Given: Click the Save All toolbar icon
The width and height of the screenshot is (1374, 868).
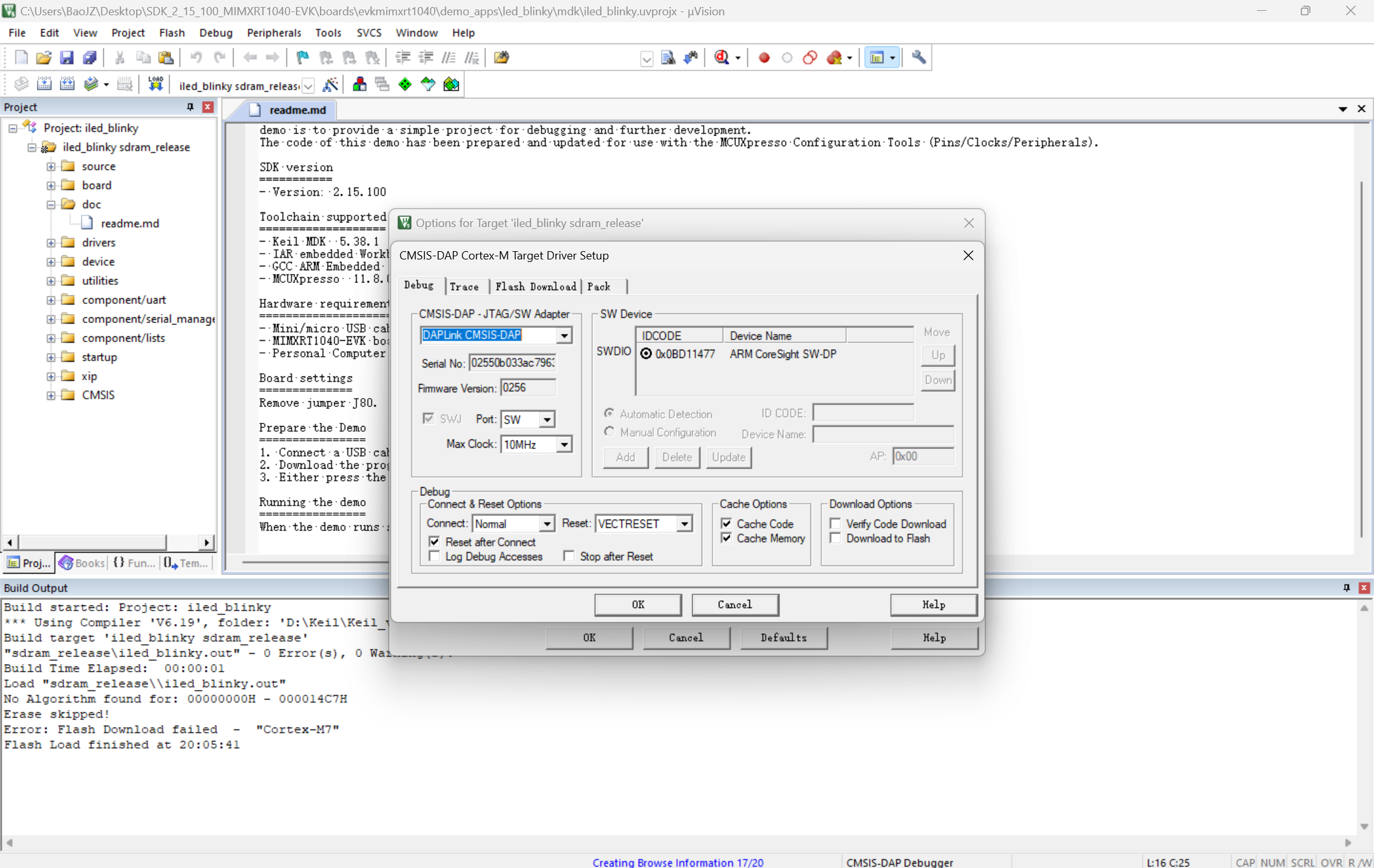Looking at the screenshot, I should click(x=90, y=57).
